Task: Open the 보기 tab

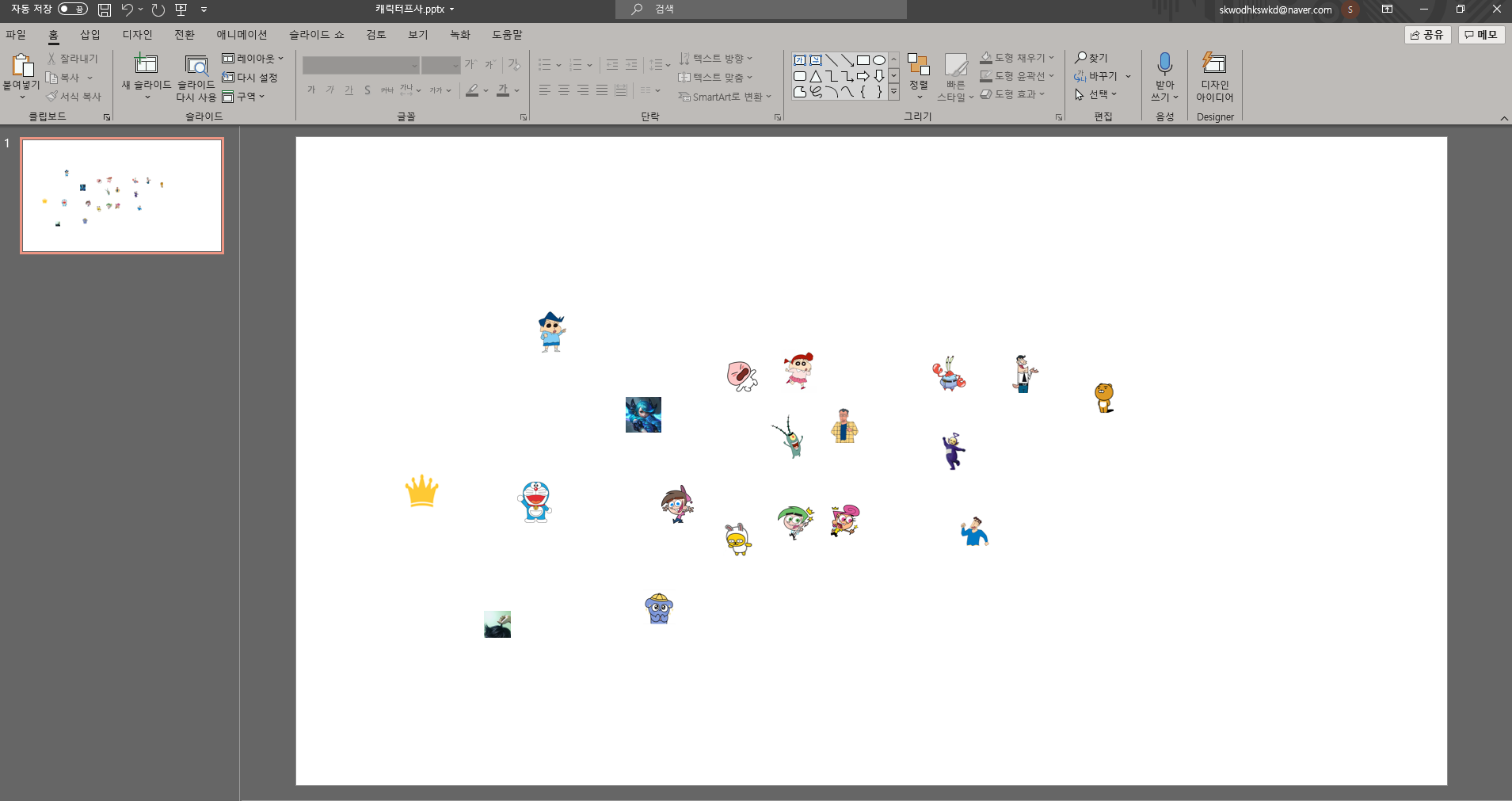Action: pyautogui.click(x=418, y=35)
